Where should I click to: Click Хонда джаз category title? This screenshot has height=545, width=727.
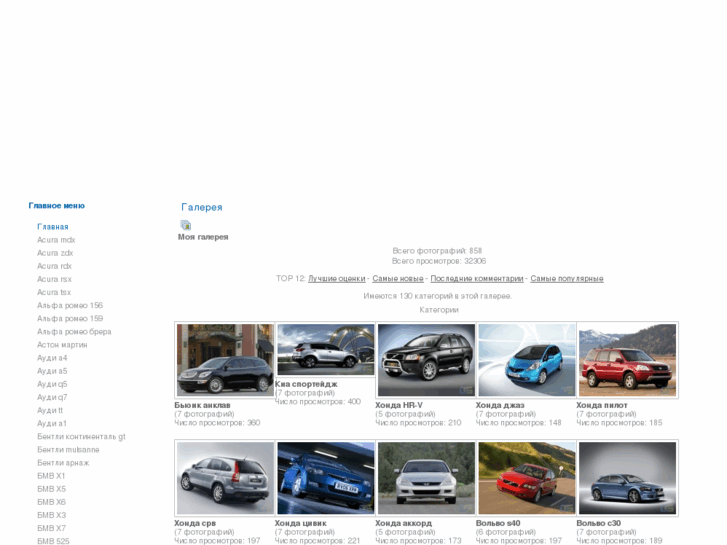point(500,405)
